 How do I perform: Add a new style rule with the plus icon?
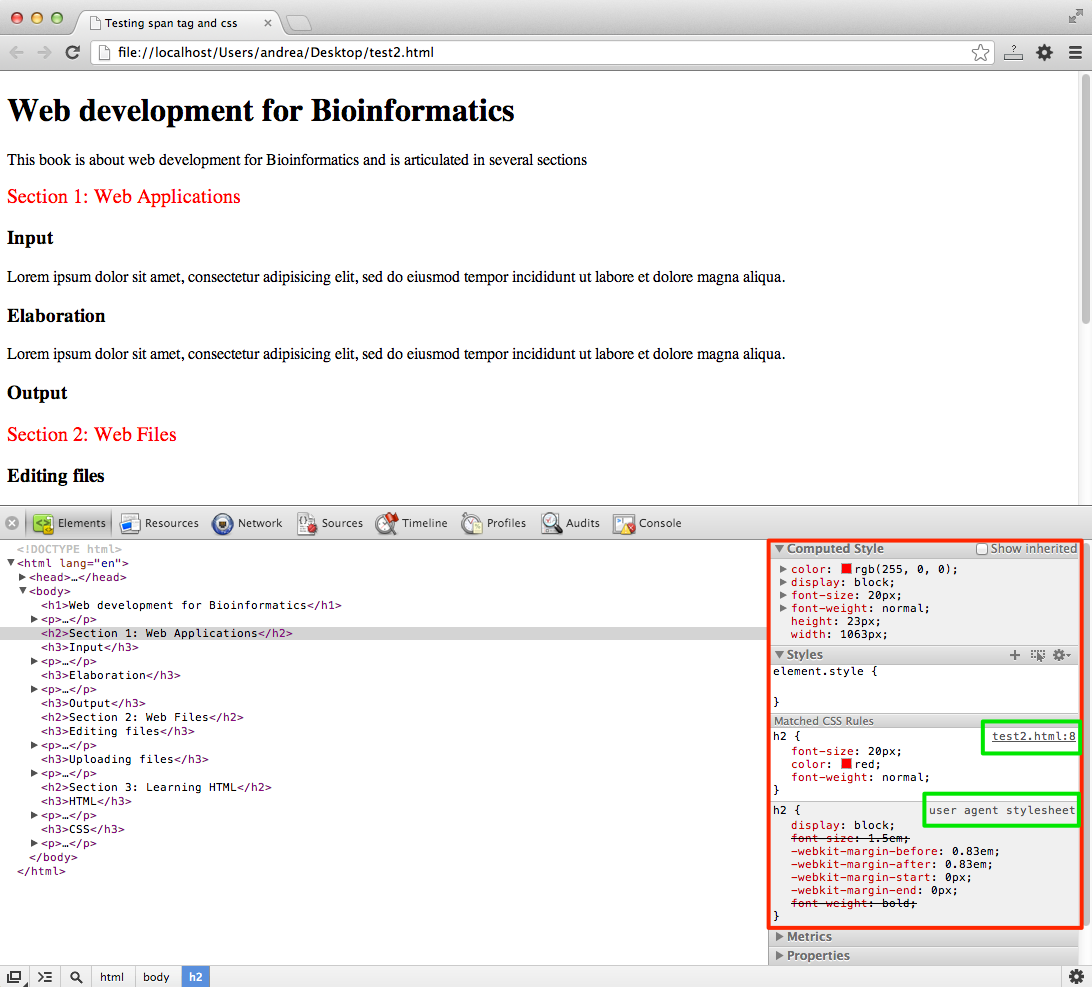pyautogui.click(x=1015, y=655)
